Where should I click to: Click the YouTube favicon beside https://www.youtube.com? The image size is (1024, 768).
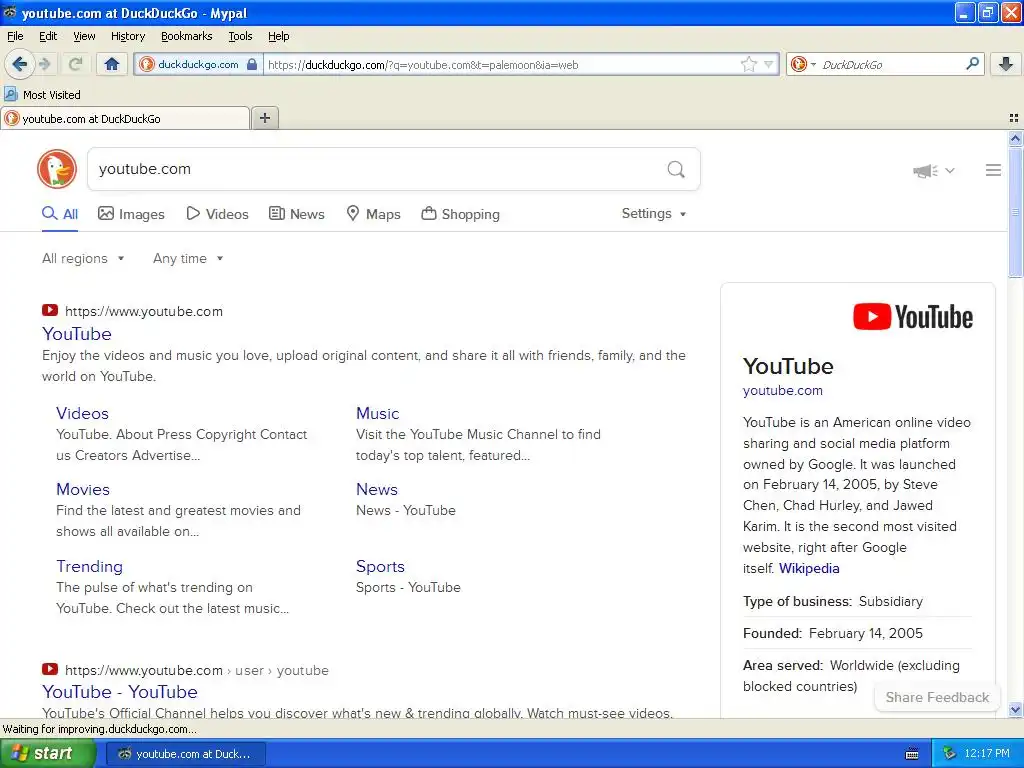[x=50, y=311]
